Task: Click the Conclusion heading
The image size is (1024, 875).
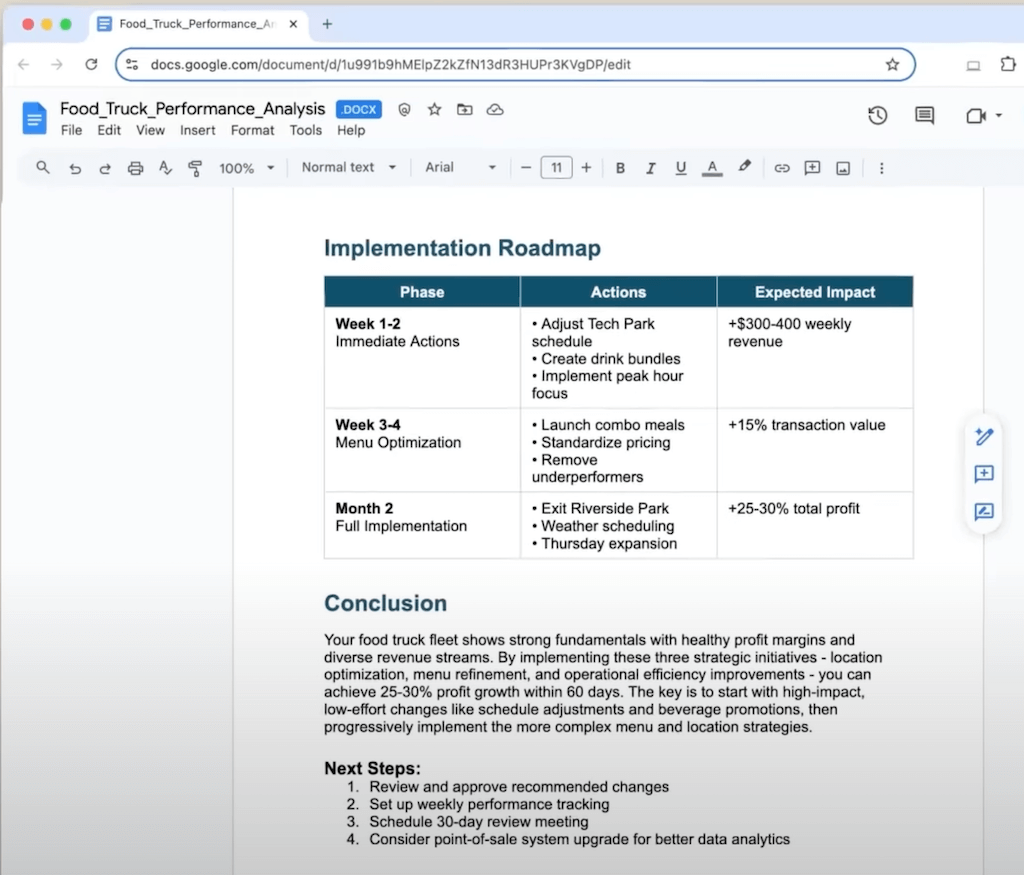Action: pos(385,603)
